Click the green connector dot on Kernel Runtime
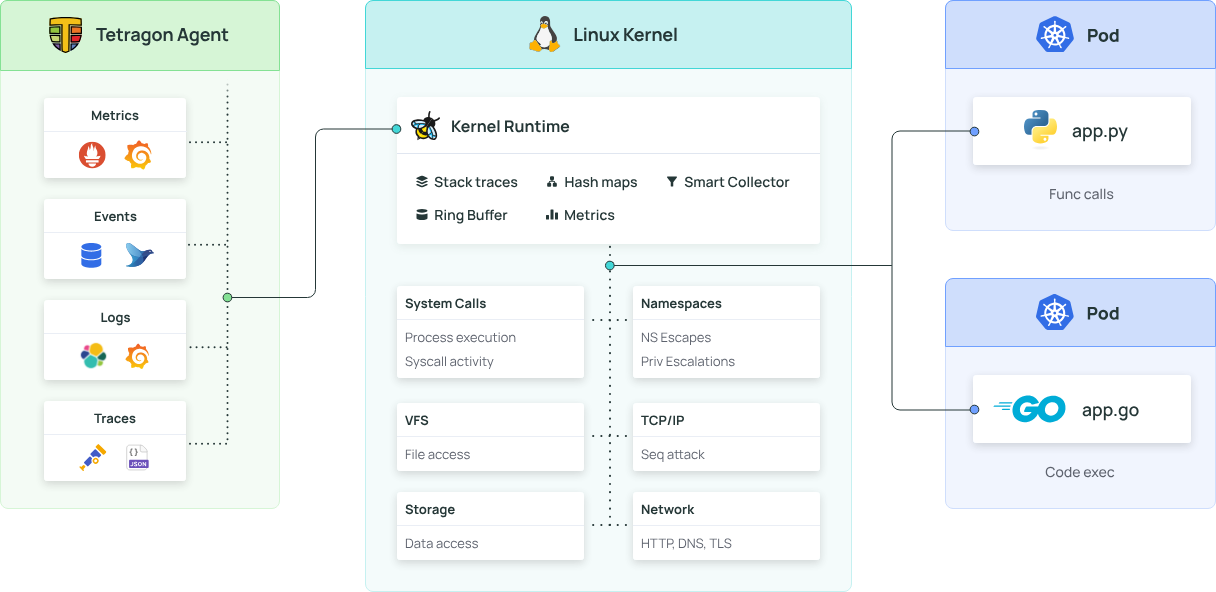 [x=397, y=129]
